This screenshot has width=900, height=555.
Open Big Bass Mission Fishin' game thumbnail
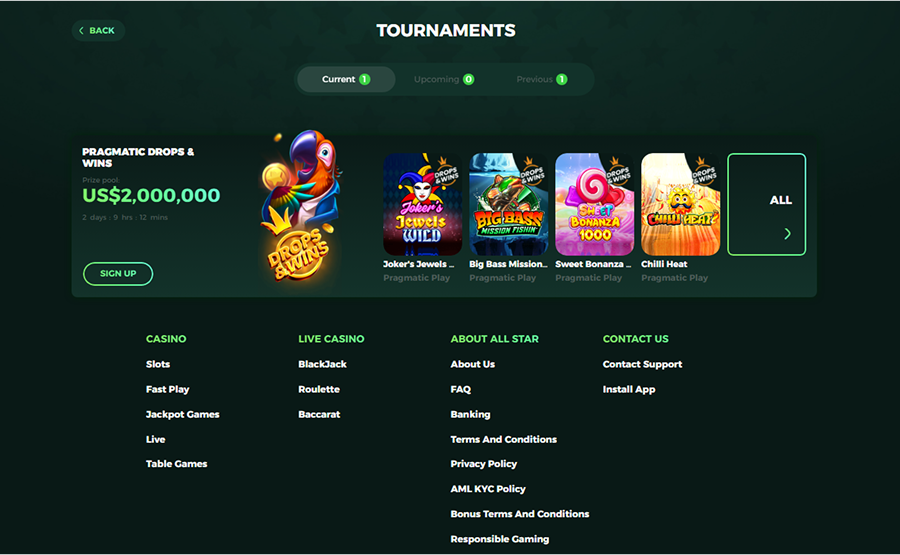pyautogui.click(x=509, y=204)
